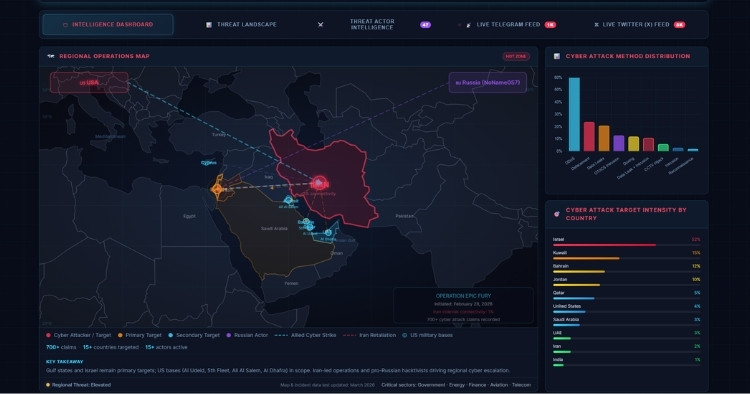Click the Iran Retaliation legend entry
The image size is (750, 394).
370,335
